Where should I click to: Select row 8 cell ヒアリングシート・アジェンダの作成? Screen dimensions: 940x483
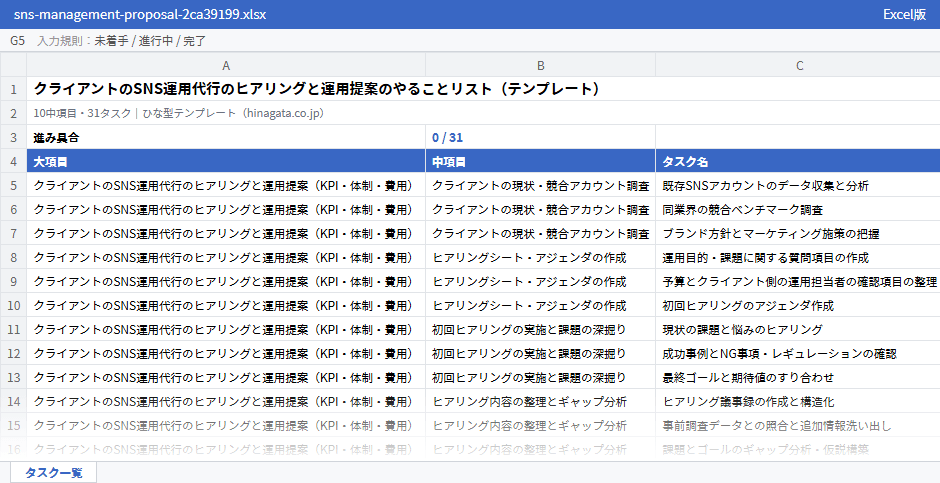point(540,257)
